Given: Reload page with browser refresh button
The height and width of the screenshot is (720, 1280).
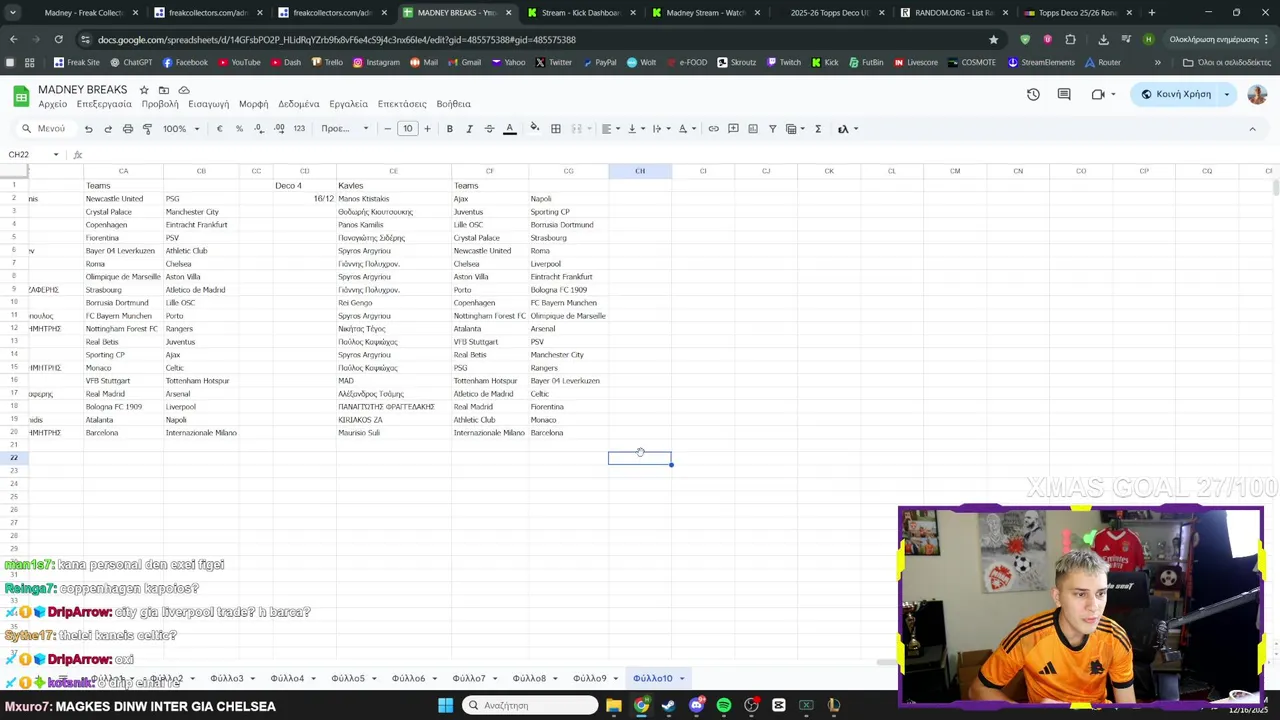Looking at the screenshot, I should coord(58,39).
